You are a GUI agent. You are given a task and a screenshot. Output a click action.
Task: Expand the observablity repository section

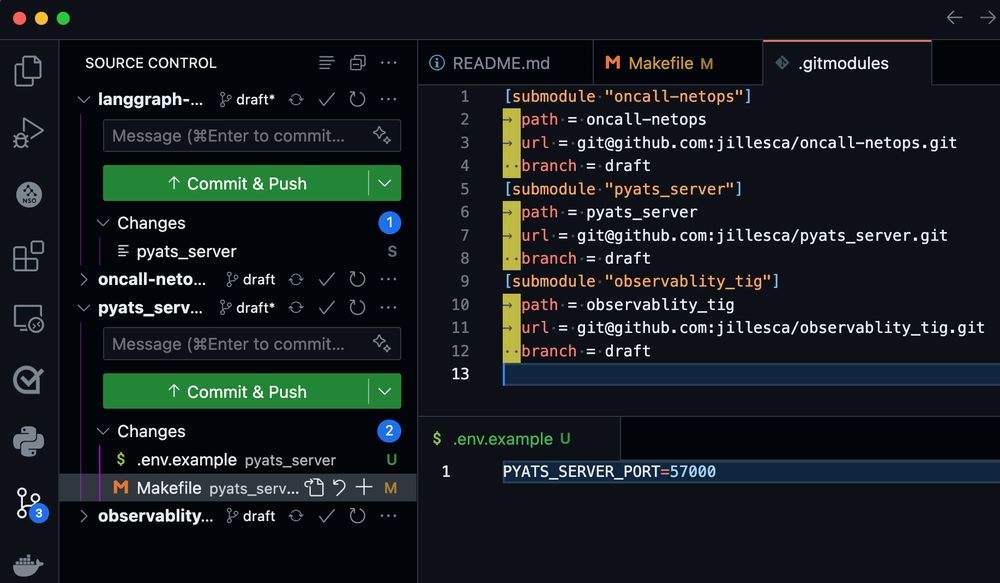[83, 516]
